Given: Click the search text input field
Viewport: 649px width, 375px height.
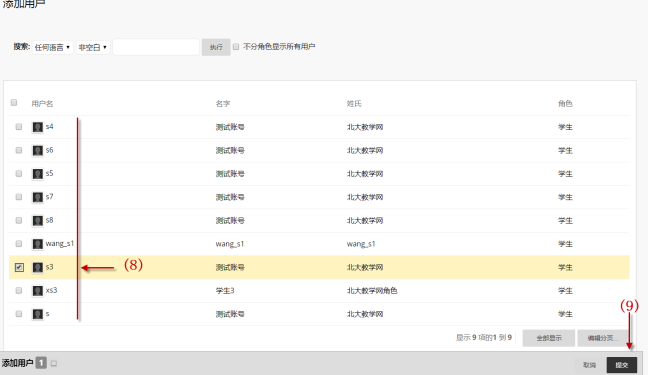Looking at the screenshot, I should click(x=156, y=47).
